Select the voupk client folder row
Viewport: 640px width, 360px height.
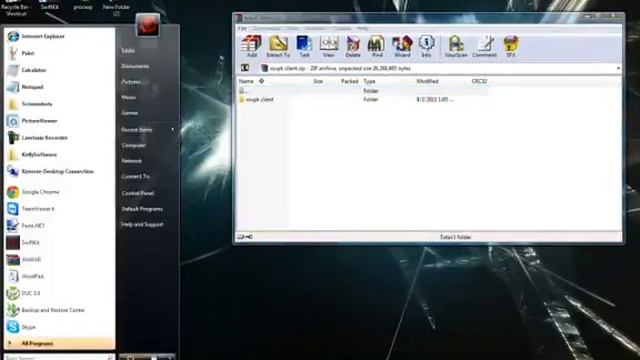363,100
